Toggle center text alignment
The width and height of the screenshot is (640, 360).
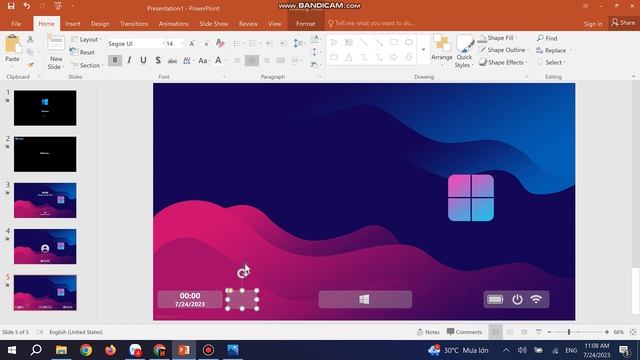tap(252, 60)
